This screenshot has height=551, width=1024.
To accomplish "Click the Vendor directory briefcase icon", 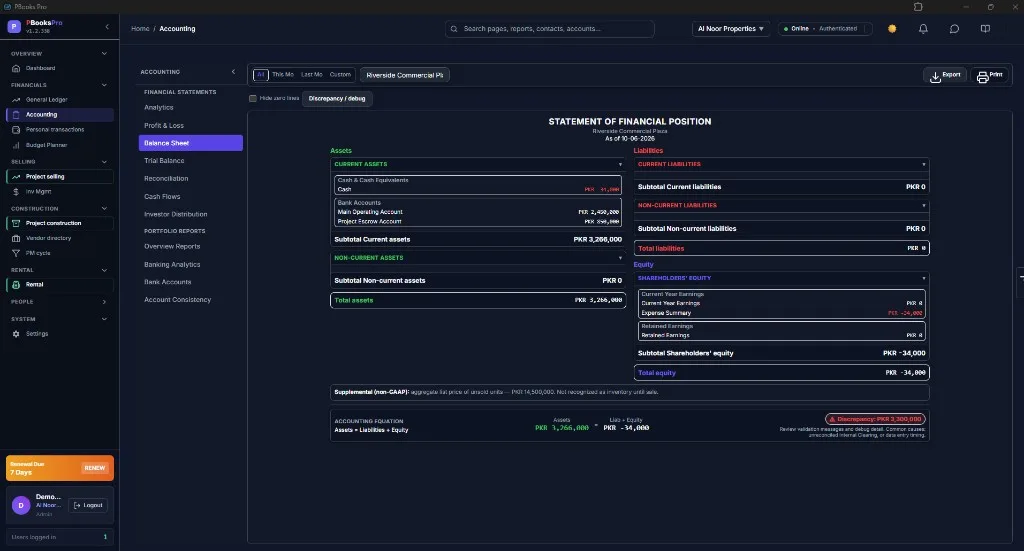I will (x=16, y=238).
